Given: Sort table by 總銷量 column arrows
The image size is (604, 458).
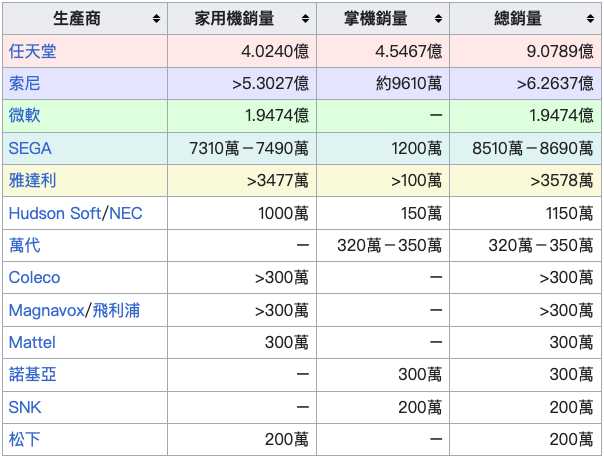Looking at the screenshot, I should coord(590,18).
